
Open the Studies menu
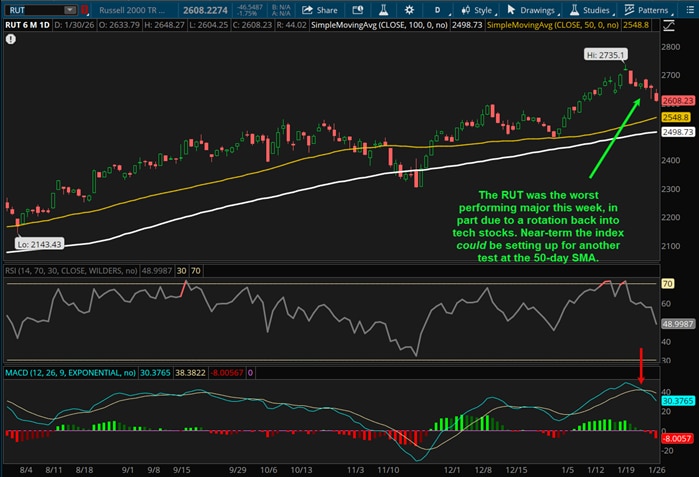coord(591,10)
